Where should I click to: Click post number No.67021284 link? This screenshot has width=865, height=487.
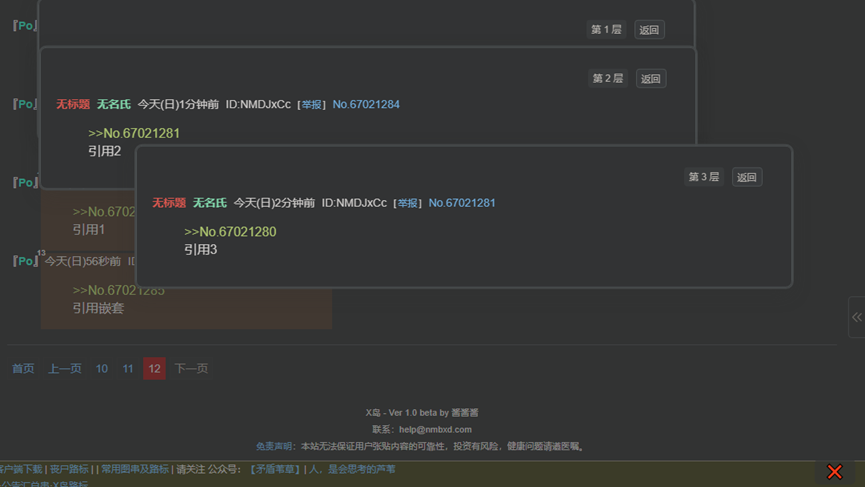(x=366, y=105)
